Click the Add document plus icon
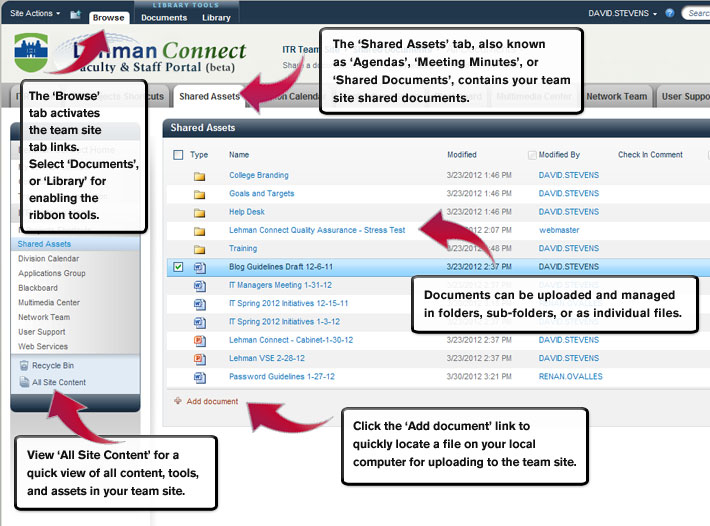 pos(178,401)
